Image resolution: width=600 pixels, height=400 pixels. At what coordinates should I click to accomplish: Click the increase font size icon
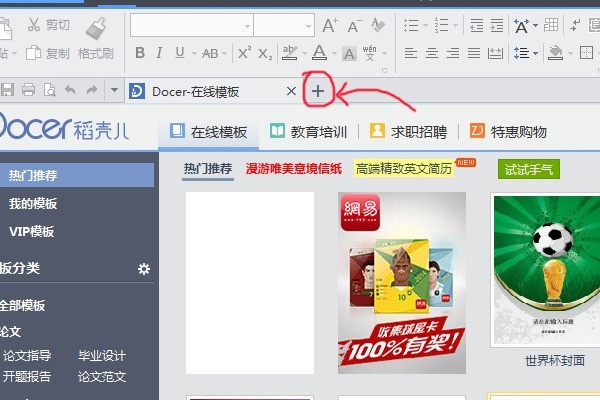point(330,25)
